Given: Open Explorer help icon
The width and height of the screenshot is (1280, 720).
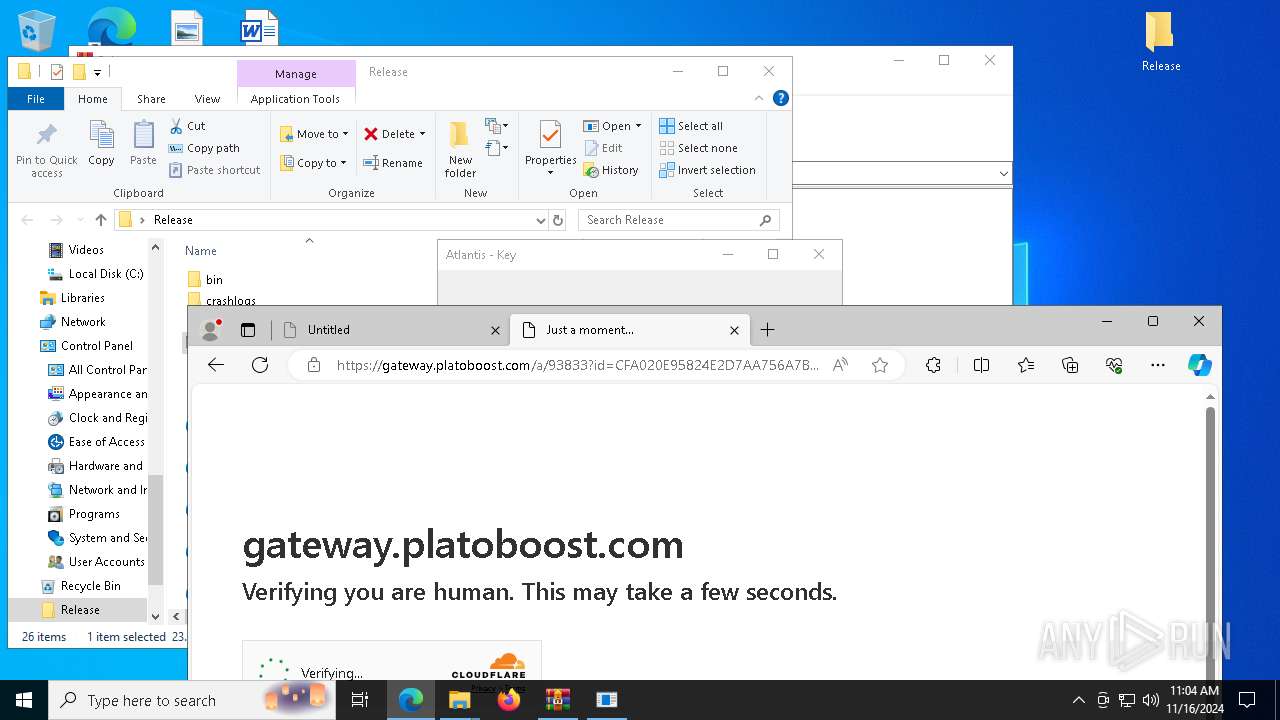Looking at the screenshot, I should pyautogui.click(x=781, y=98).
